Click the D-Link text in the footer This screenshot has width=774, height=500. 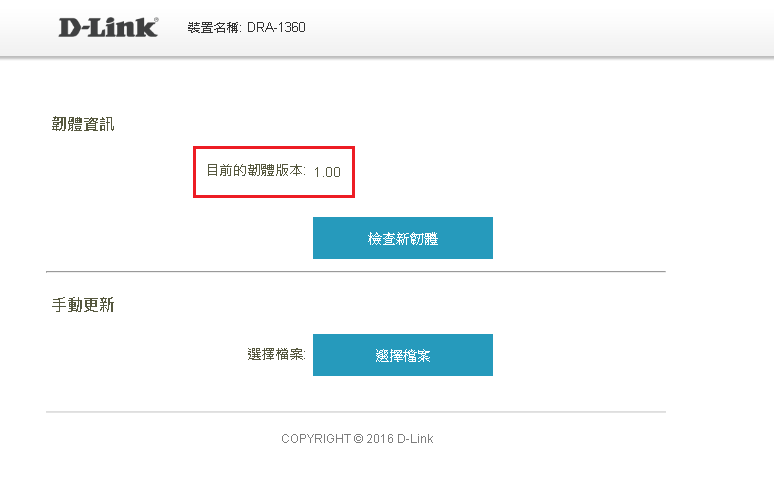[415, 439]
